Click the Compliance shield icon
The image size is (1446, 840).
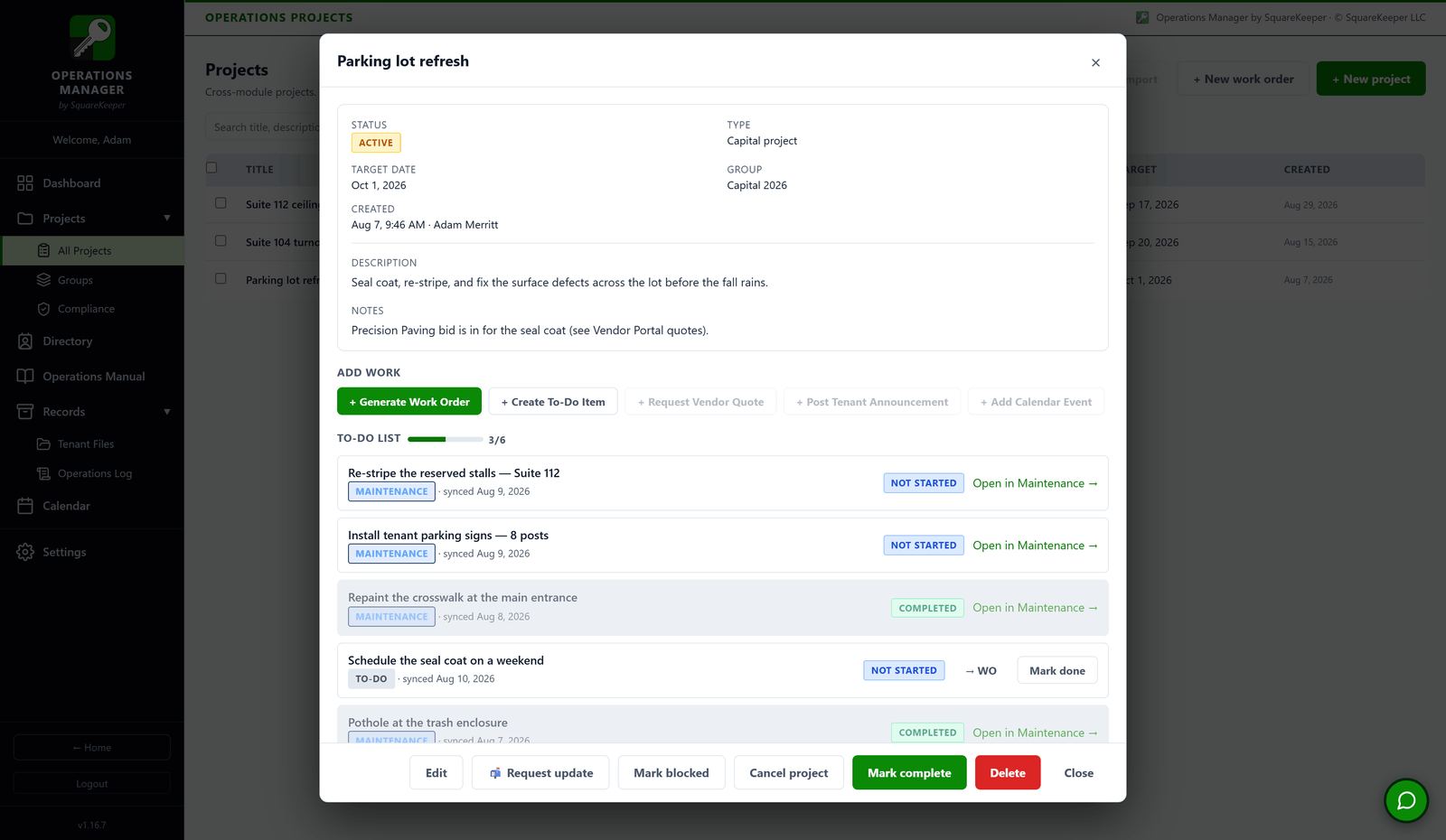coord(43,309)
